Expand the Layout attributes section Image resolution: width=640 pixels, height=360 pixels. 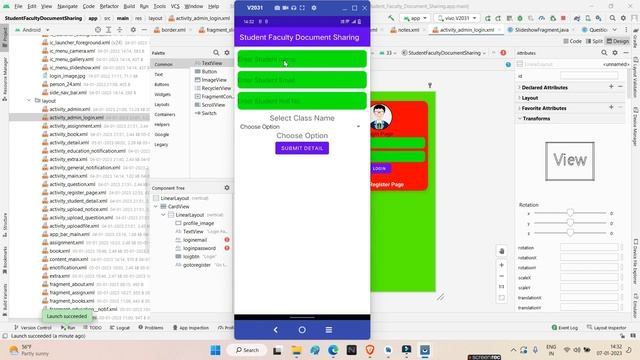519,98
